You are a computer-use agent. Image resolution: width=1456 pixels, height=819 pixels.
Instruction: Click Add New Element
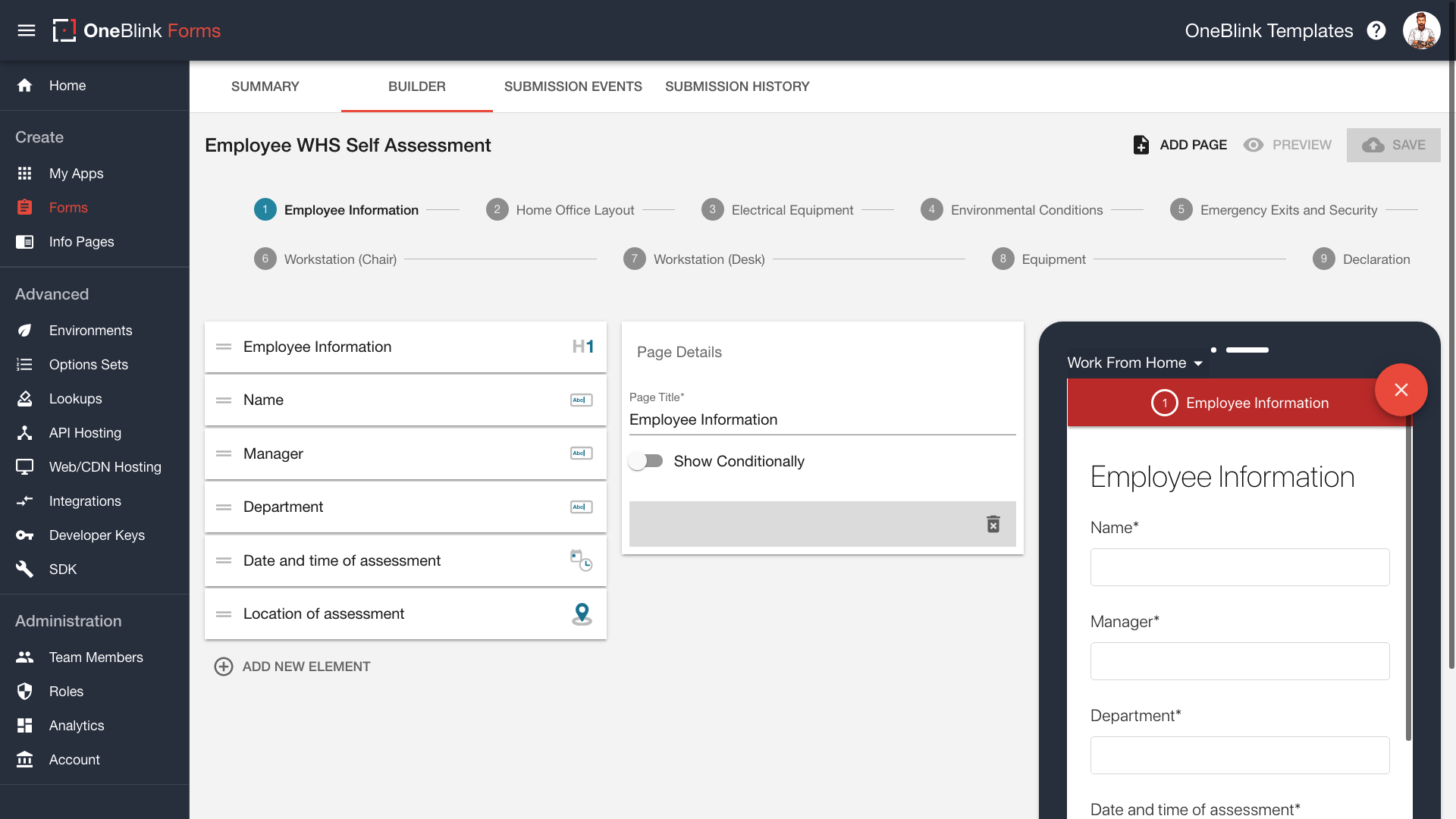pyautogui.click(x=293, y=667)
